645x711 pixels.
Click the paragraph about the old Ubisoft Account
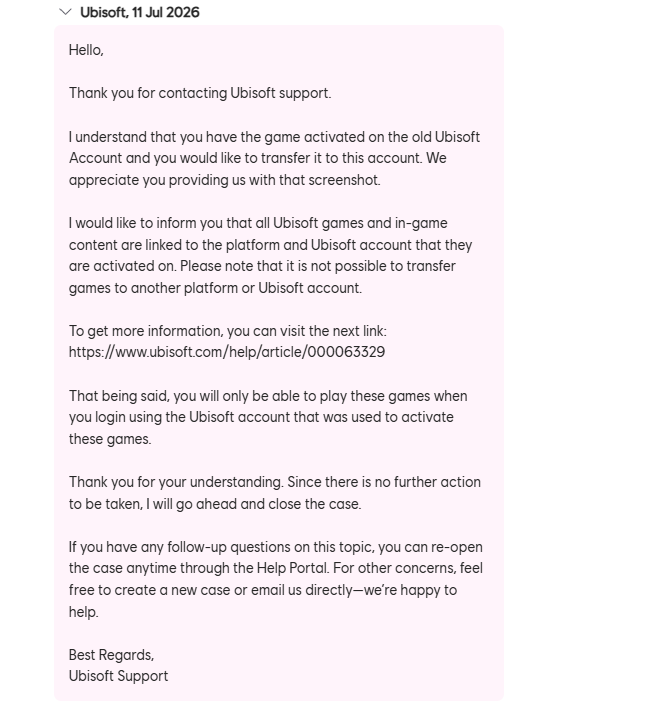click(274, 158)
